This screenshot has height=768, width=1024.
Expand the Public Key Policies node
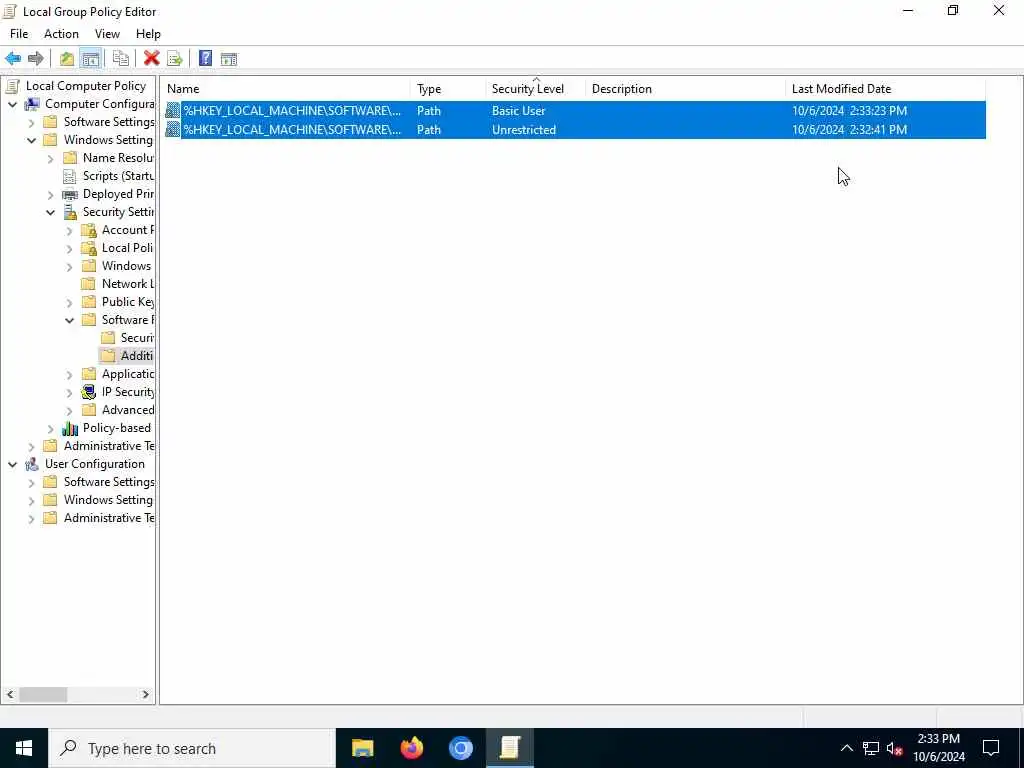(69, 302)
